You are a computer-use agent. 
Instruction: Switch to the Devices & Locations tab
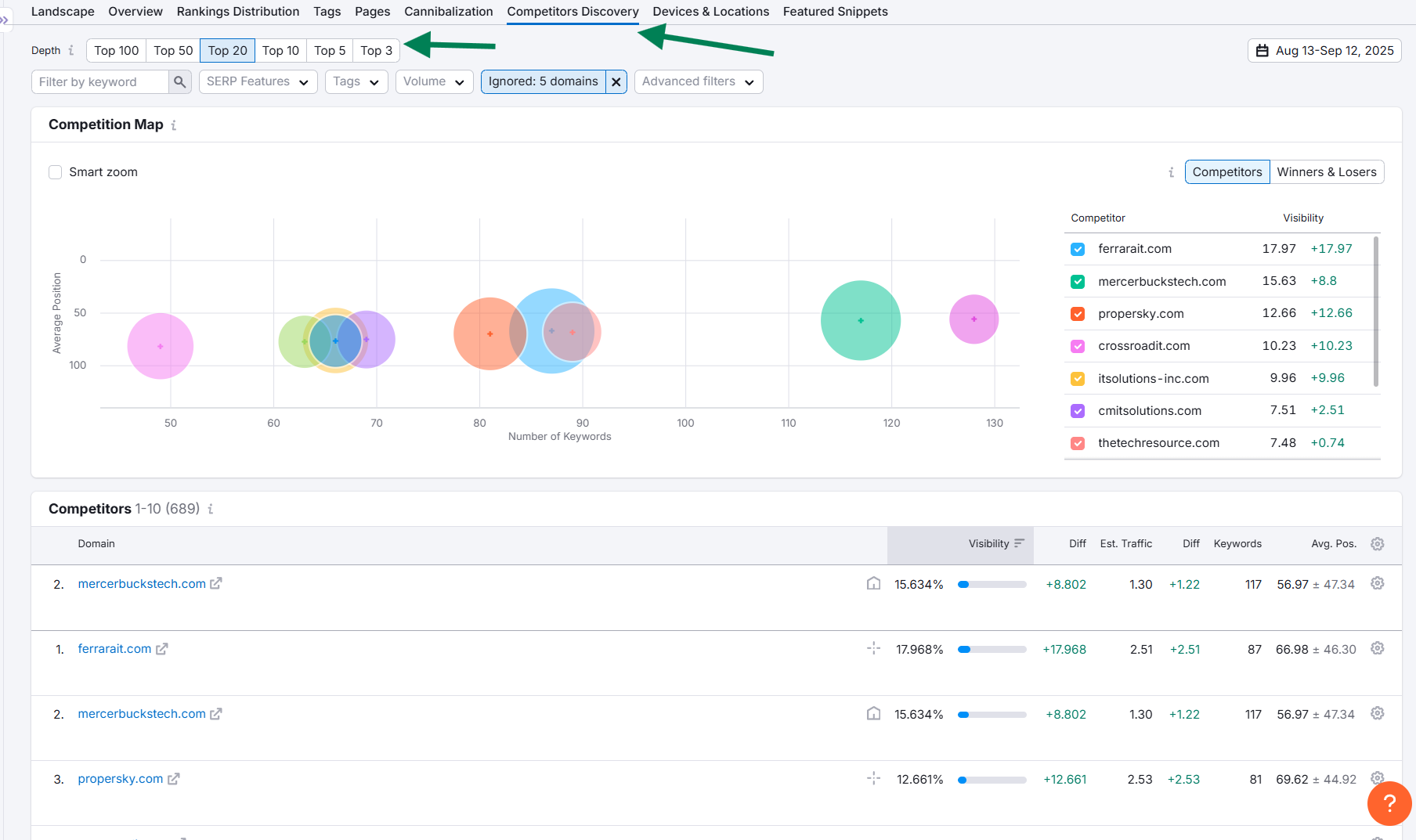point(710,11)
